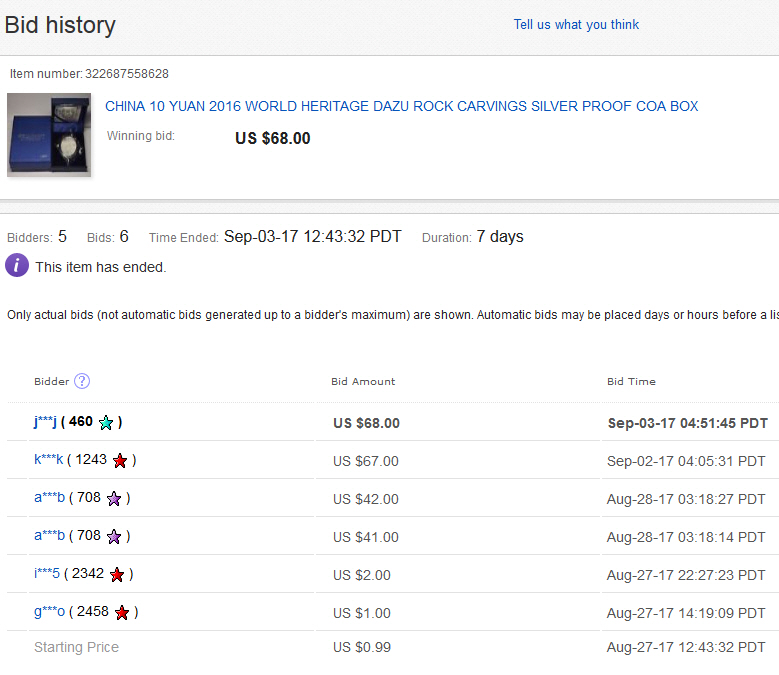The height and width of the screenshot is (675, 779).
Task: Click the Bid Time column header
Action: [x=631, y=381]
